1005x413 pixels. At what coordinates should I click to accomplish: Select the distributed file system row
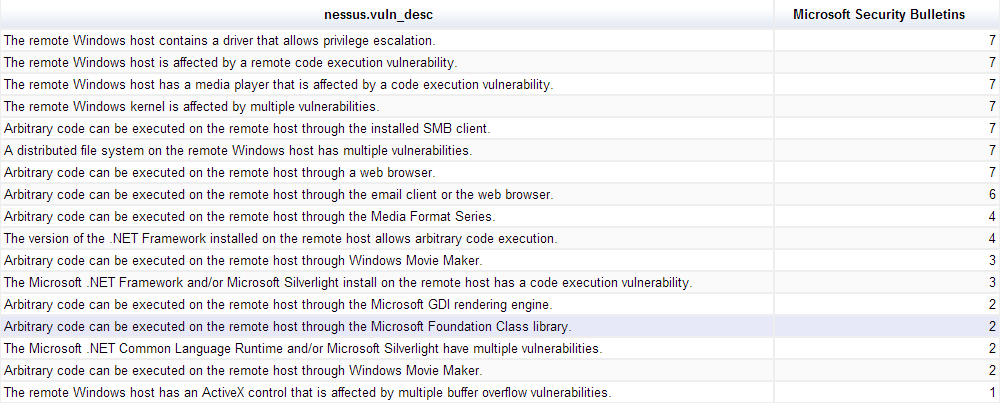pos(500,151)
